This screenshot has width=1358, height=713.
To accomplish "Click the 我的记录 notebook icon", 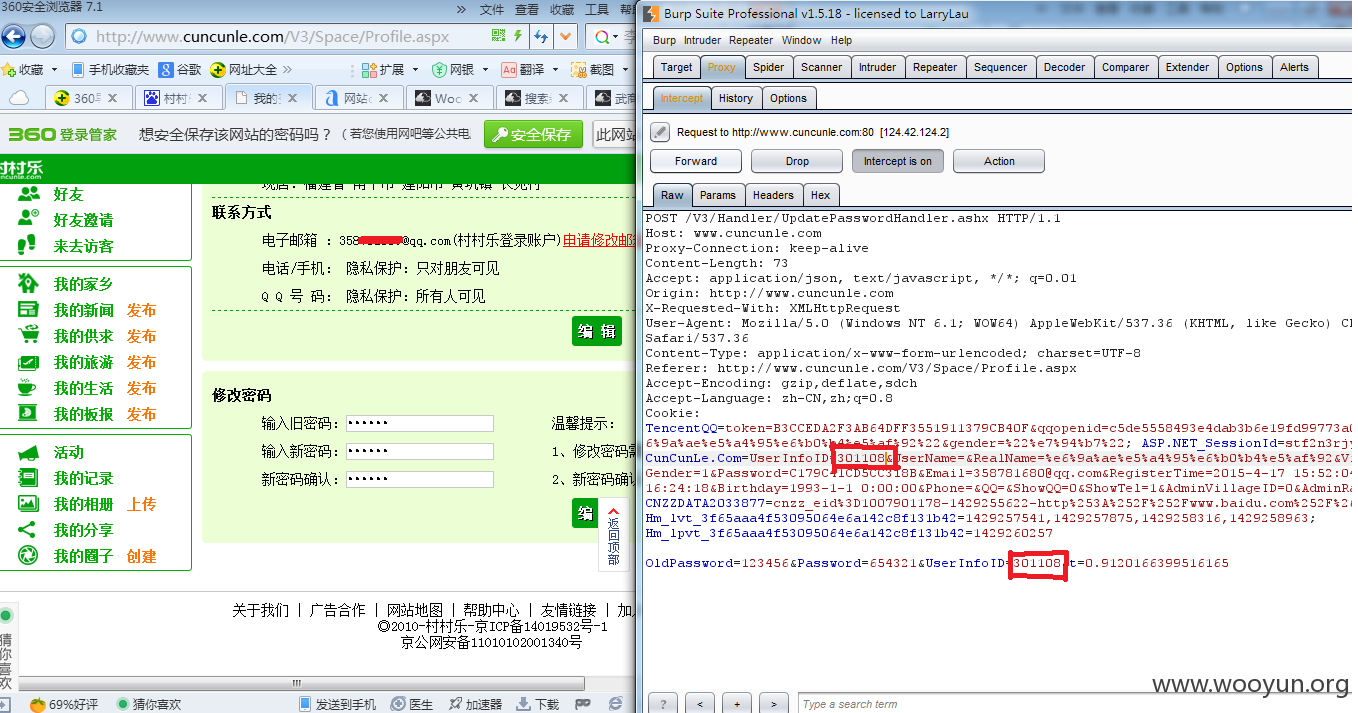I will (x=28, y=478).
